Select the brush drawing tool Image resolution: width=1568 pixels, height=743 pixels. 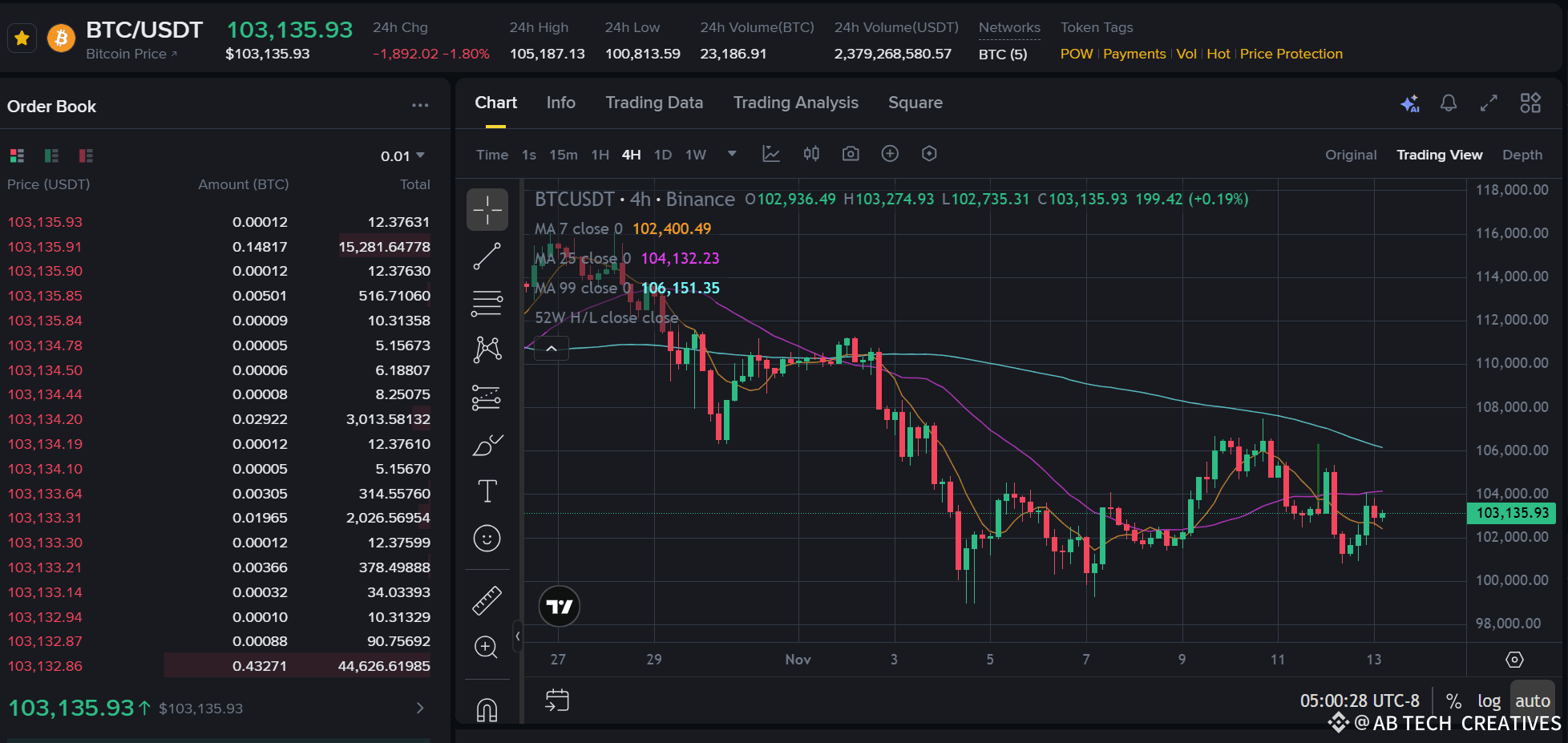pos(487,445)
